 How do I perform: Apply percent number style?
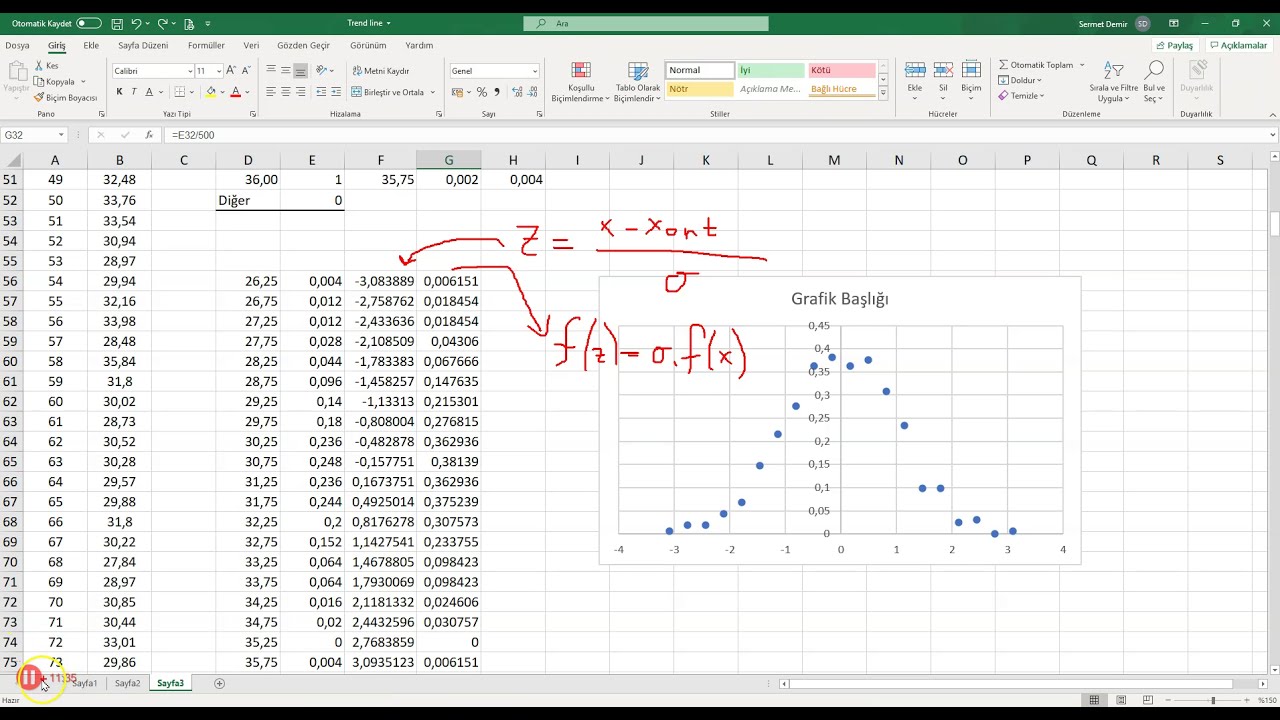[482, 92]
